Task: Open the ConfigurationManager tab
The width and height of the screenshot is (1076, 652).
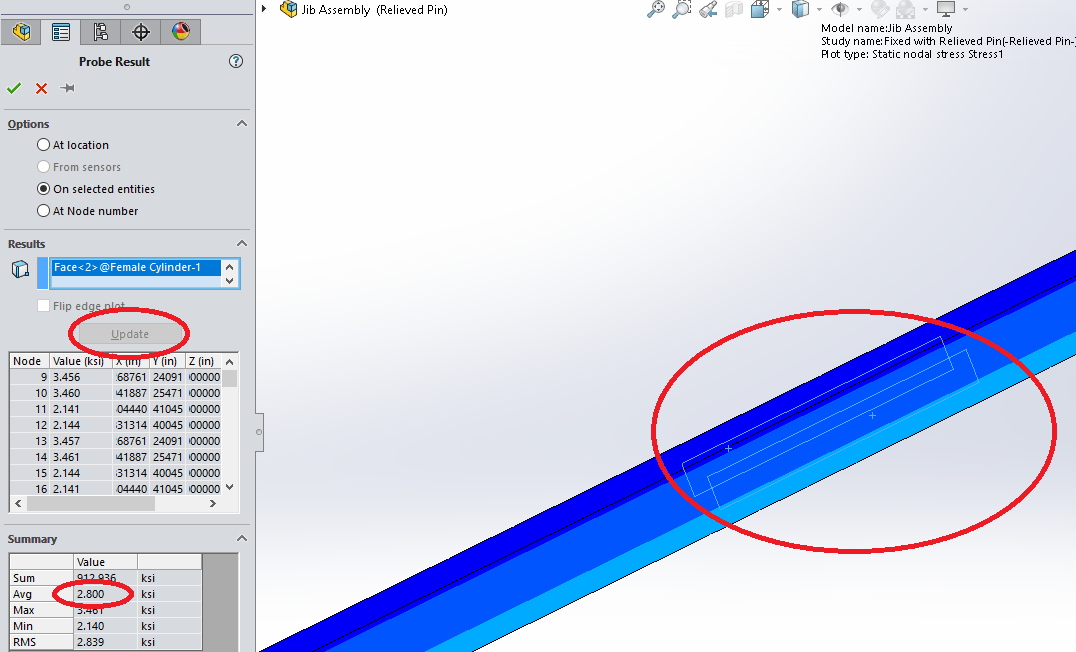Action: pyautogui.click(x=100, y=32)
